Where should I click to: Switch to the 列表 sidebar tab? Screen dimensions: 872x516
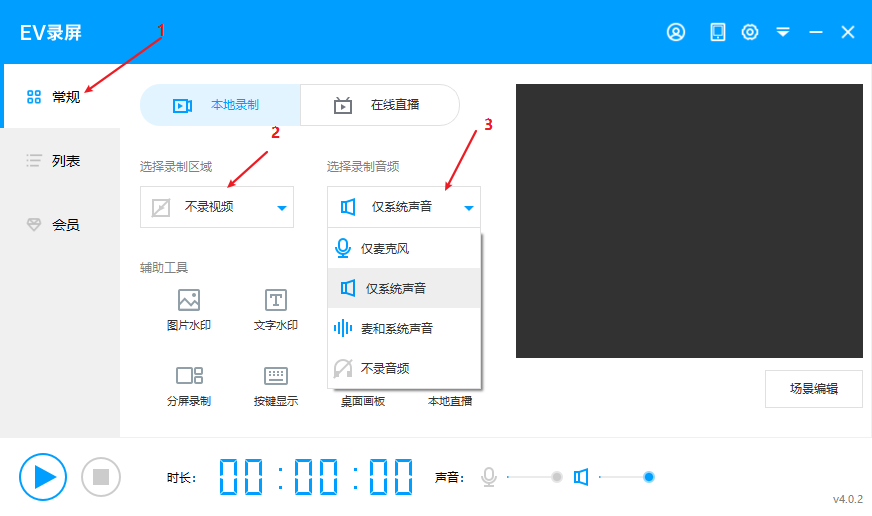[x=60, y=161]
